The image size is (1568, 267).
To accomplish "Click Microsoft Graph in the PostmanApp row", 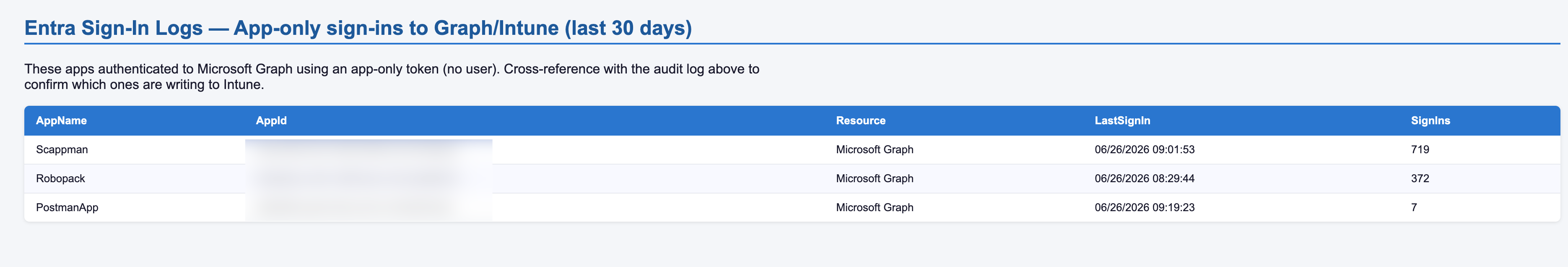I will click(x=875, y=207).
